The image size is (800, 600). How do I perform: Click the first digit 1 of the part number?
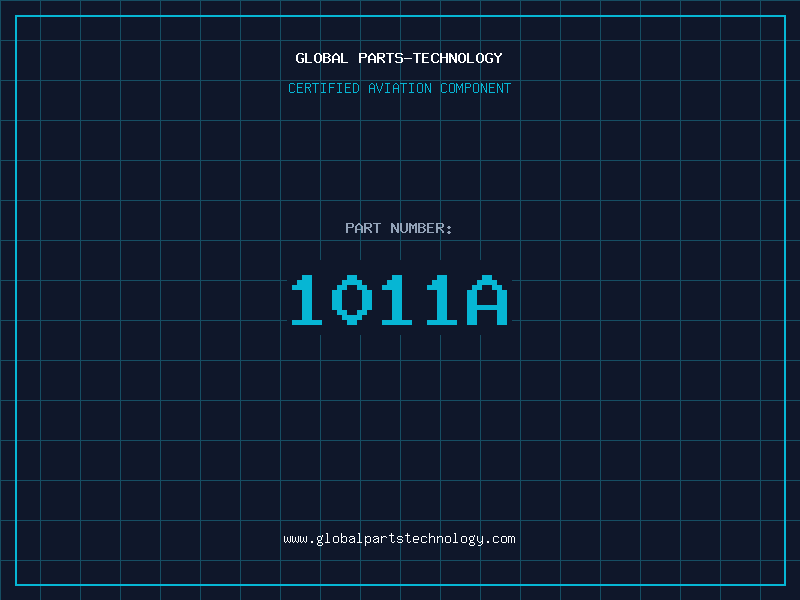pyautogui.click(x=308, y=300)
